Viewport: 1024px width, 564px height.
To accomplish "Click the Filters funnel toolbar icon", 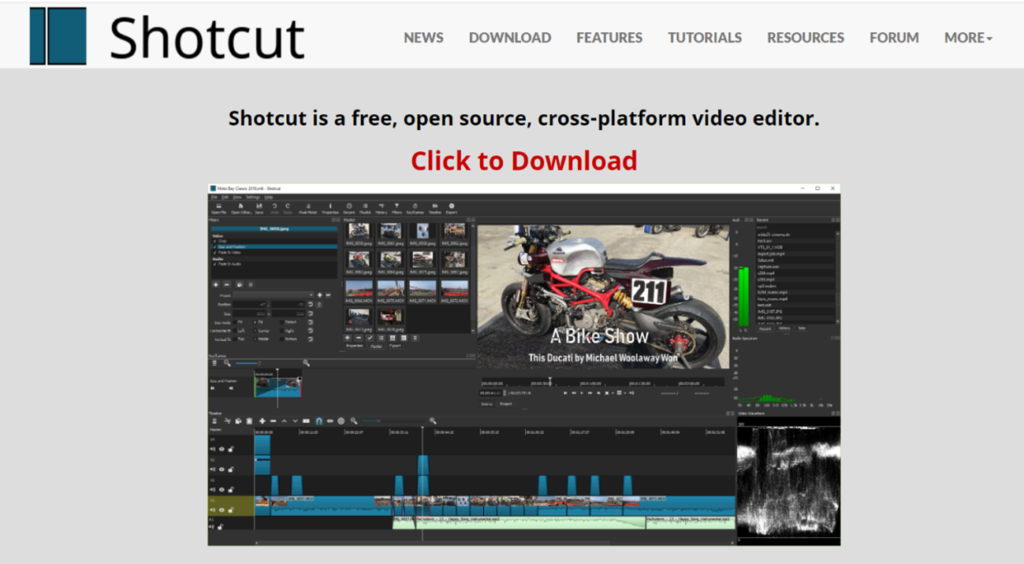I will (396, 208).
